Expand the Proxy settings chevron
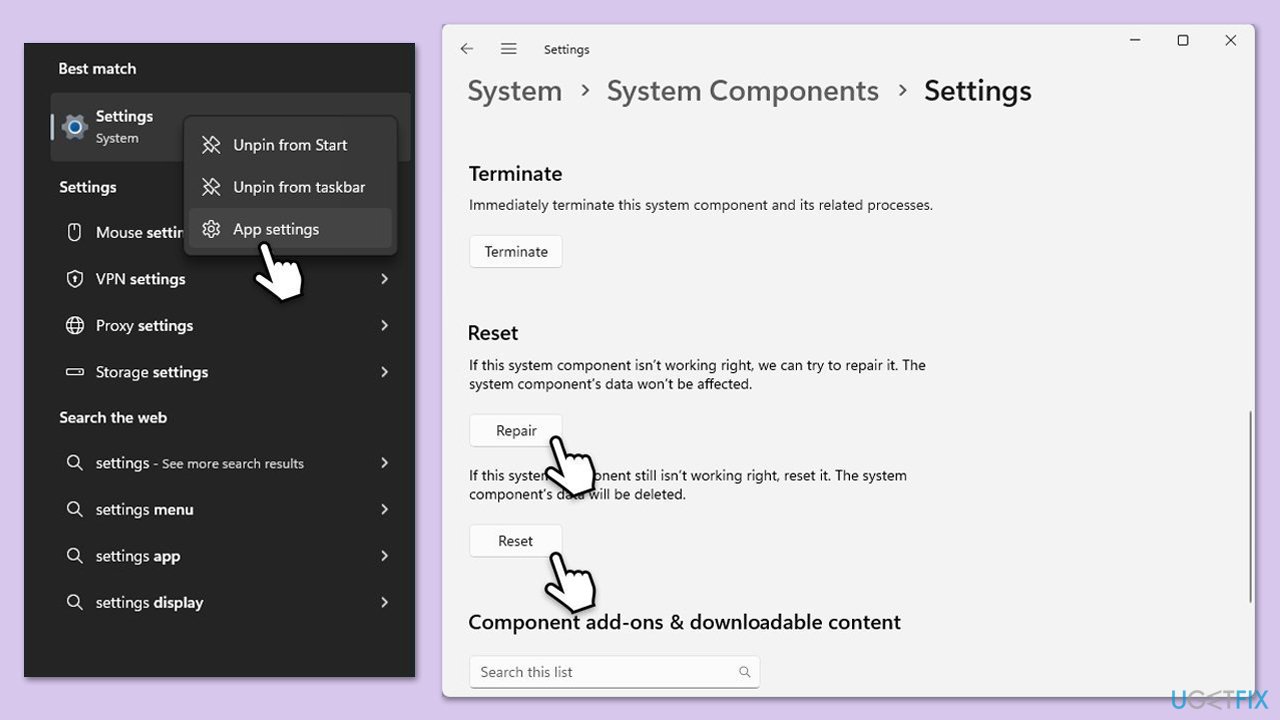The height and width of the screenshot is (720, 1280). (x=384, y=325)
